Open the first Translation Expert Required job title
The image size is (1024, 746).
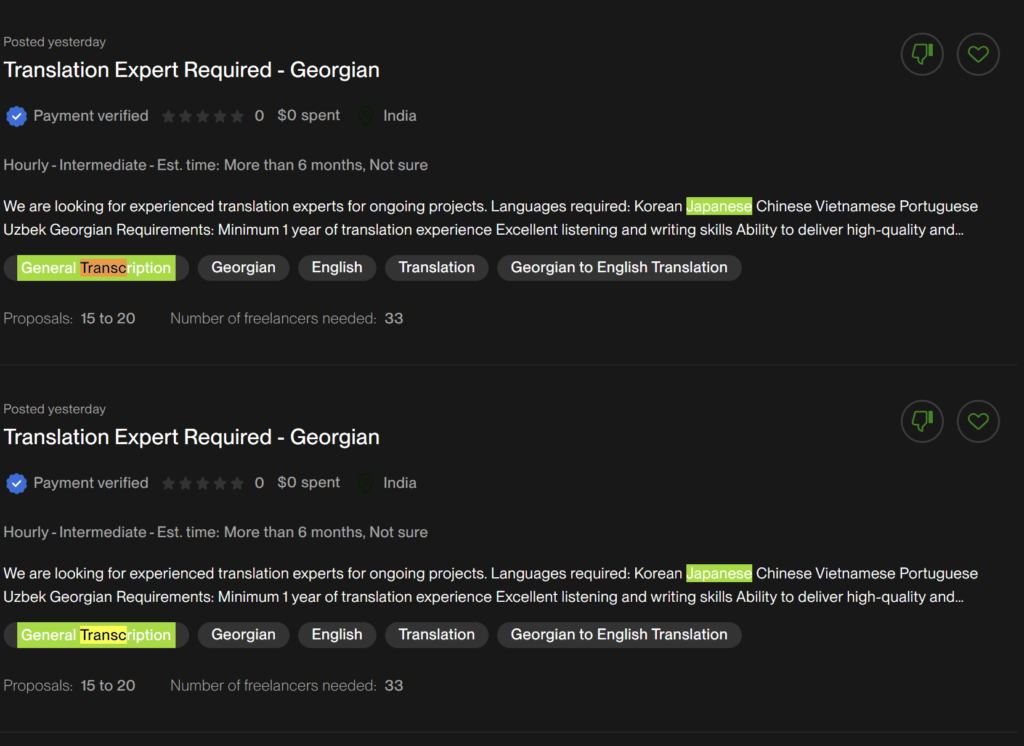(x=191, y=70)
